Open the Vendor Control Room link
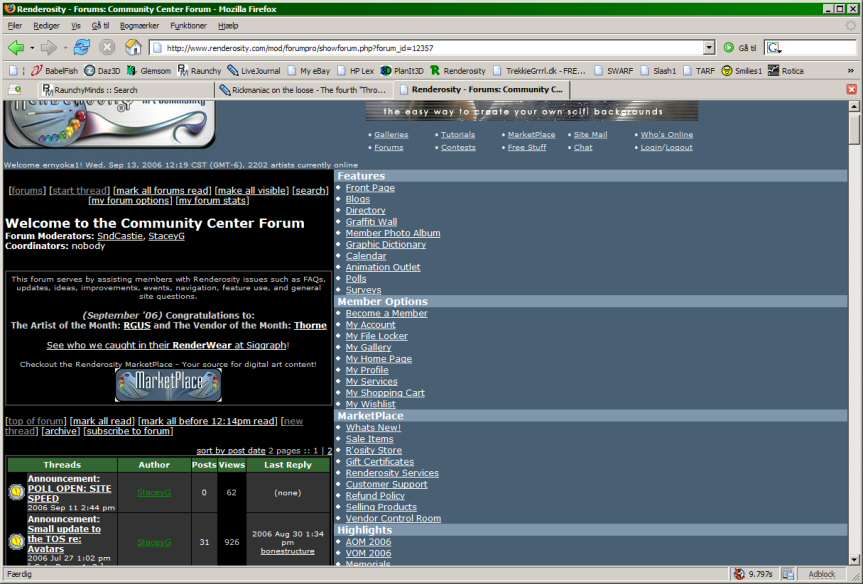Screen dimensions: 863x584 [393, 518]
